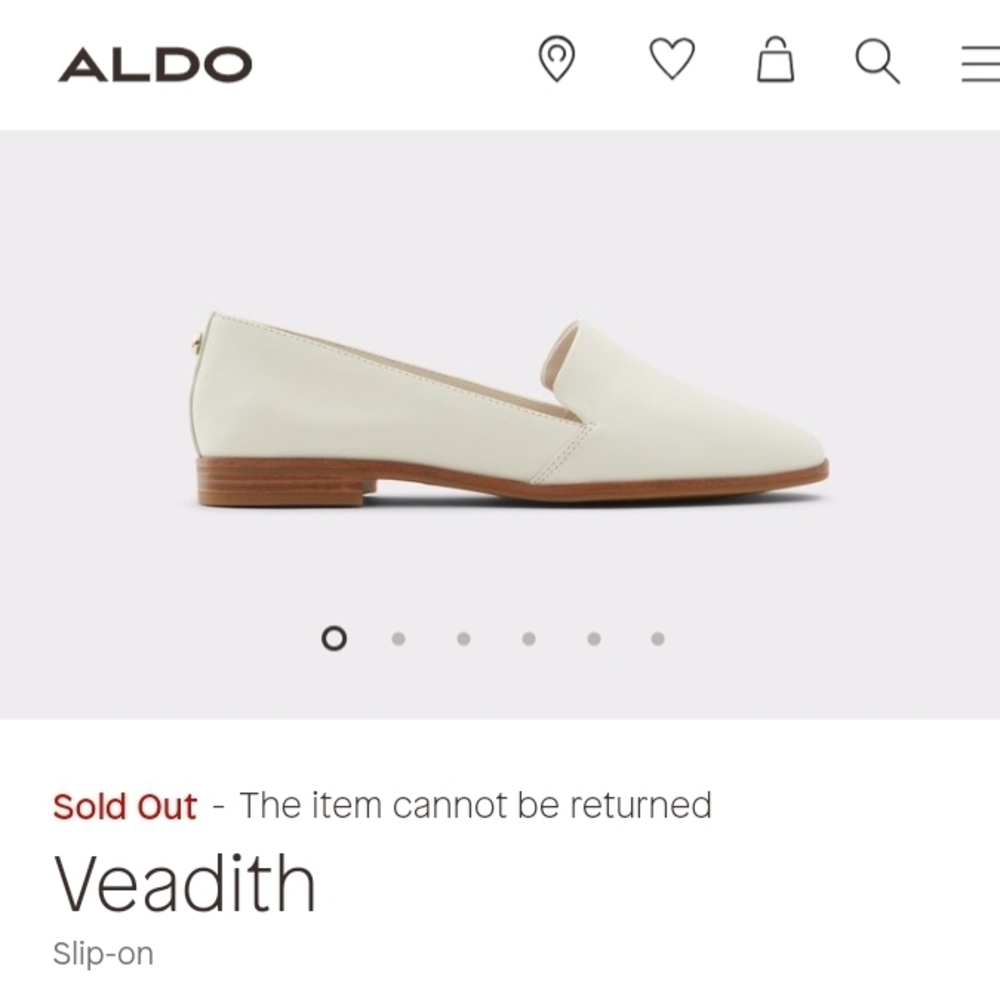Click the Veadith product title

click(x=184, y=882)
